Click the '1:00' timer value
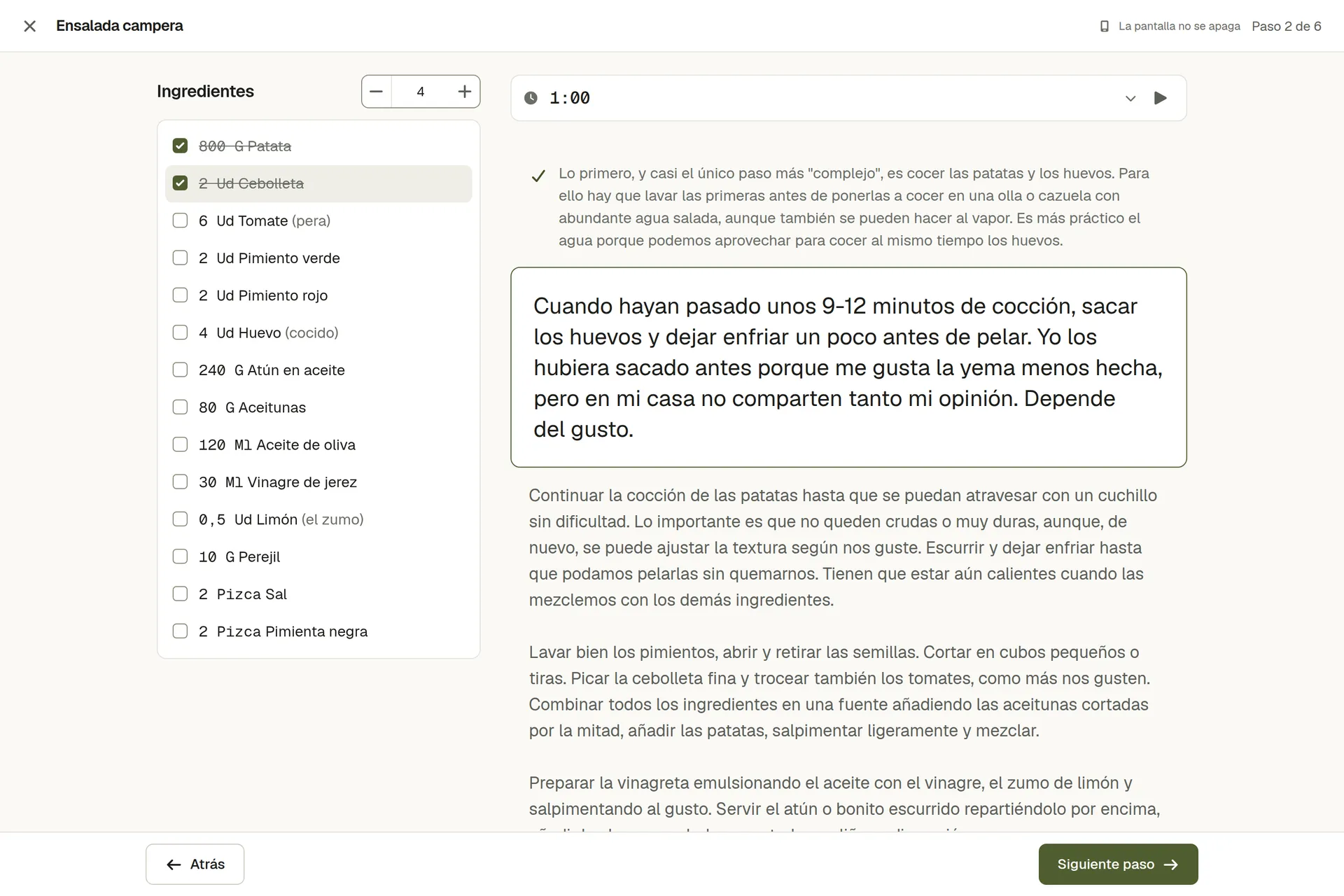Screen dimensions: 1344x896 [x=570, y=98]
